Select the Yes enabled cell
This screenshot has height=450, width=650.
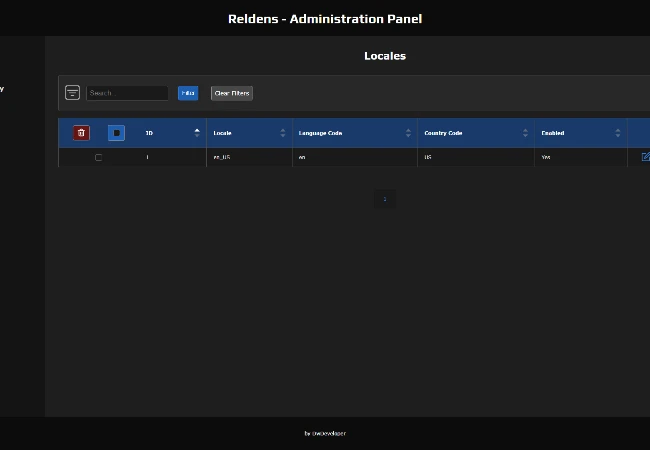pos(581,157)
